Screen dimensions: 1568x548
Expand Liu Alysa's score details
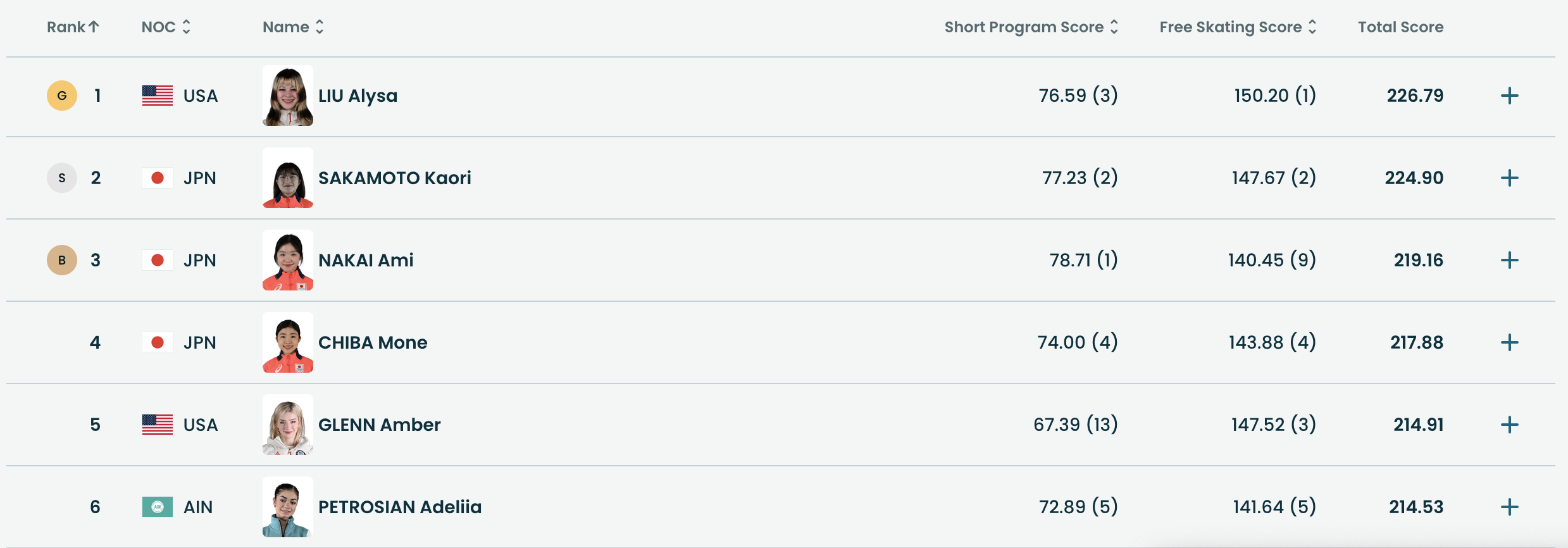(1509, 96)
